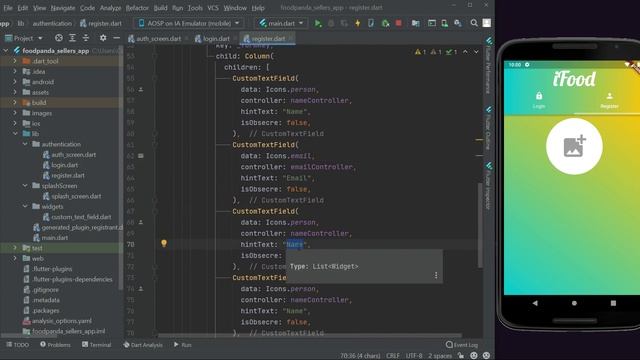Open the SDK Manager icon

[458, 23]
